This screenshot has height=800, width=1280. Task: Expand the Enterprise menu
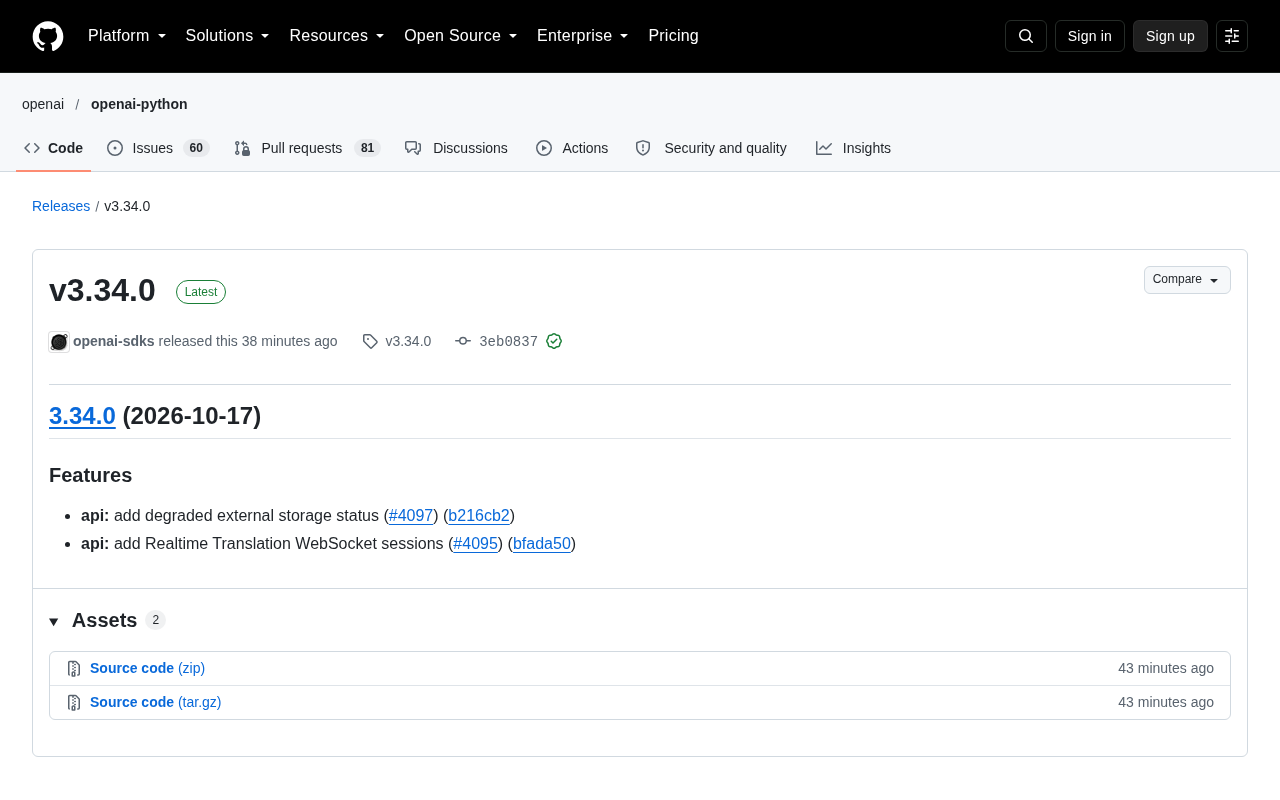click(583, 36)
